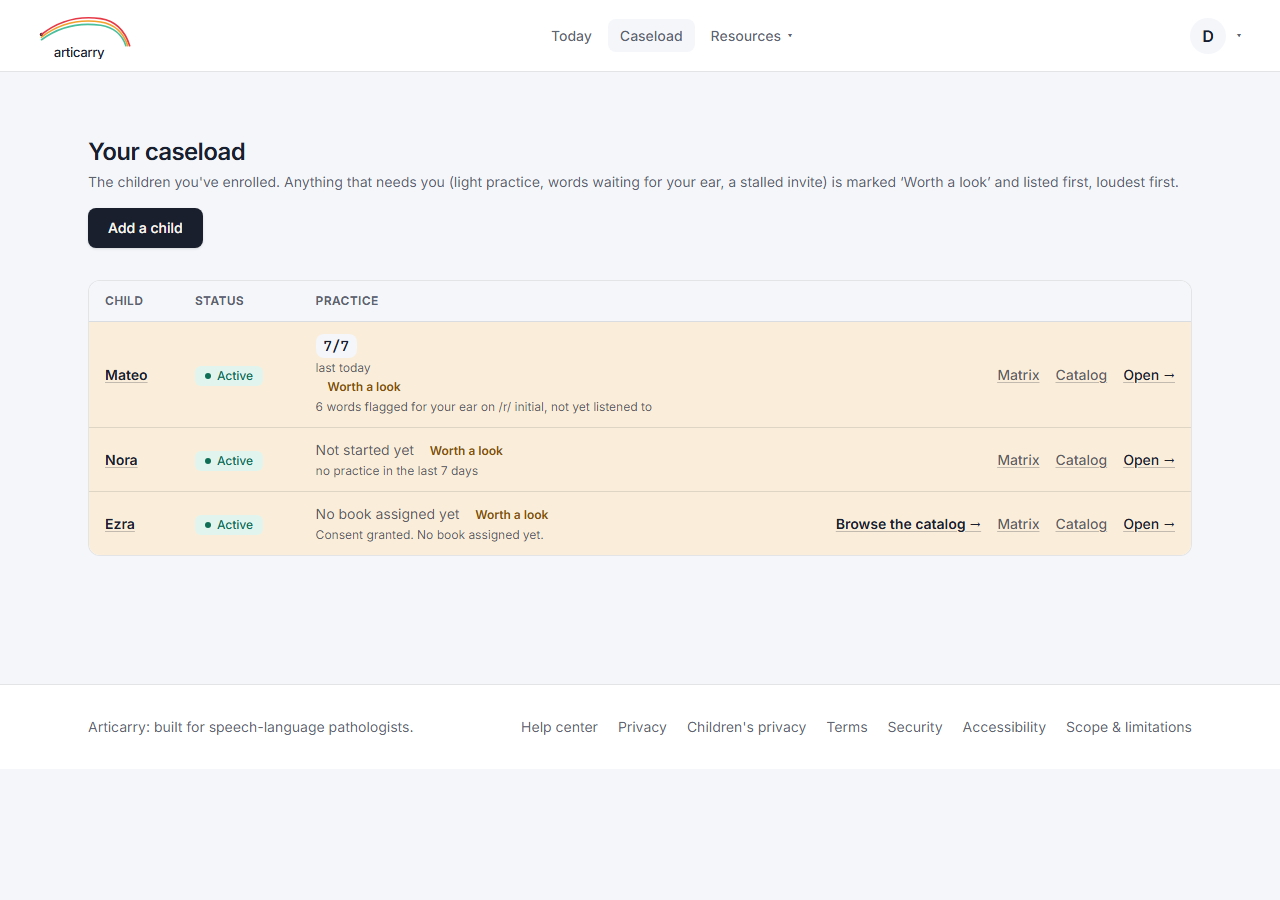Open Ezra's child name link
The height and width of the screenshot is (900, 1280).
120,524
